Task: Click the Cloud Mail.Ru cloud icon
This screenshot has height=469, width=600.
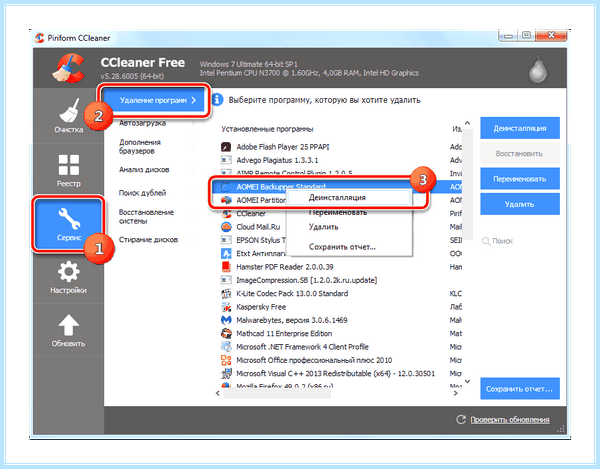Action: (226, 227)
